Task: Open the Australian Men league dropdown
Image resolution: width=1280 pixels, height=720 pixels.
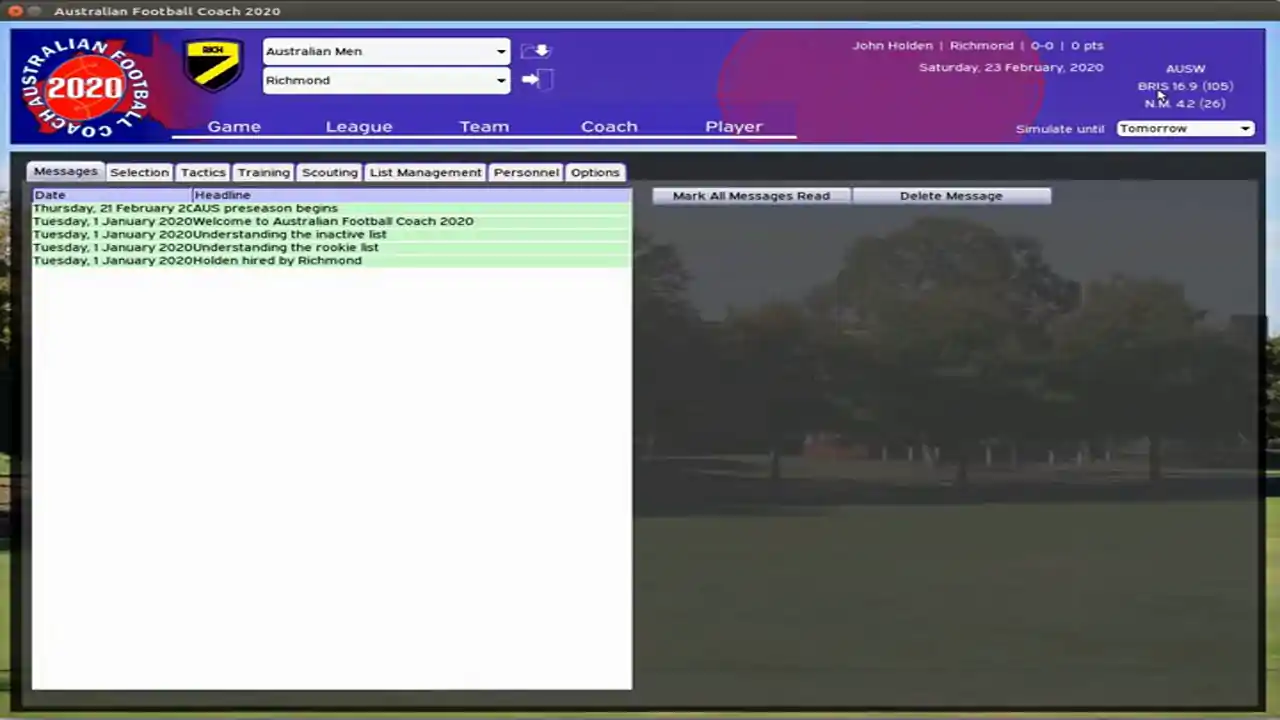Action: tap(386, 51)
